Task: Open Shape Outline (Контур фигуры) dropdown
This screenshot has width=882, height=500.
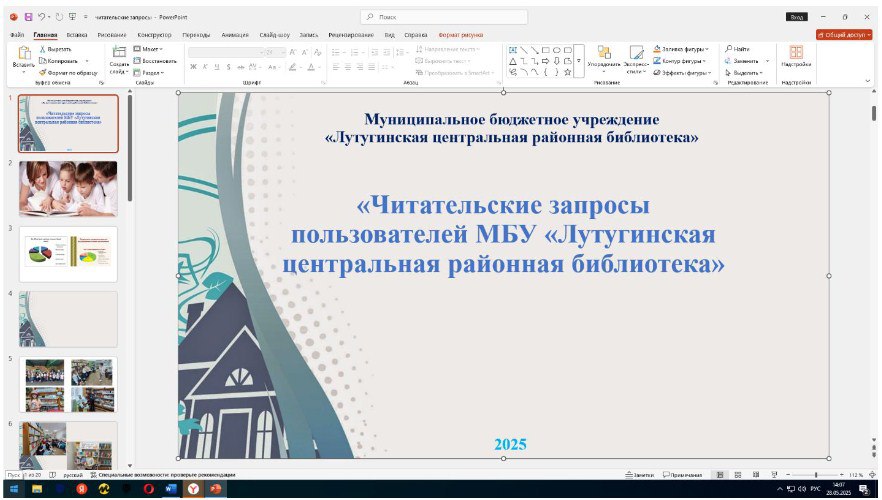Action: point(680,61)
